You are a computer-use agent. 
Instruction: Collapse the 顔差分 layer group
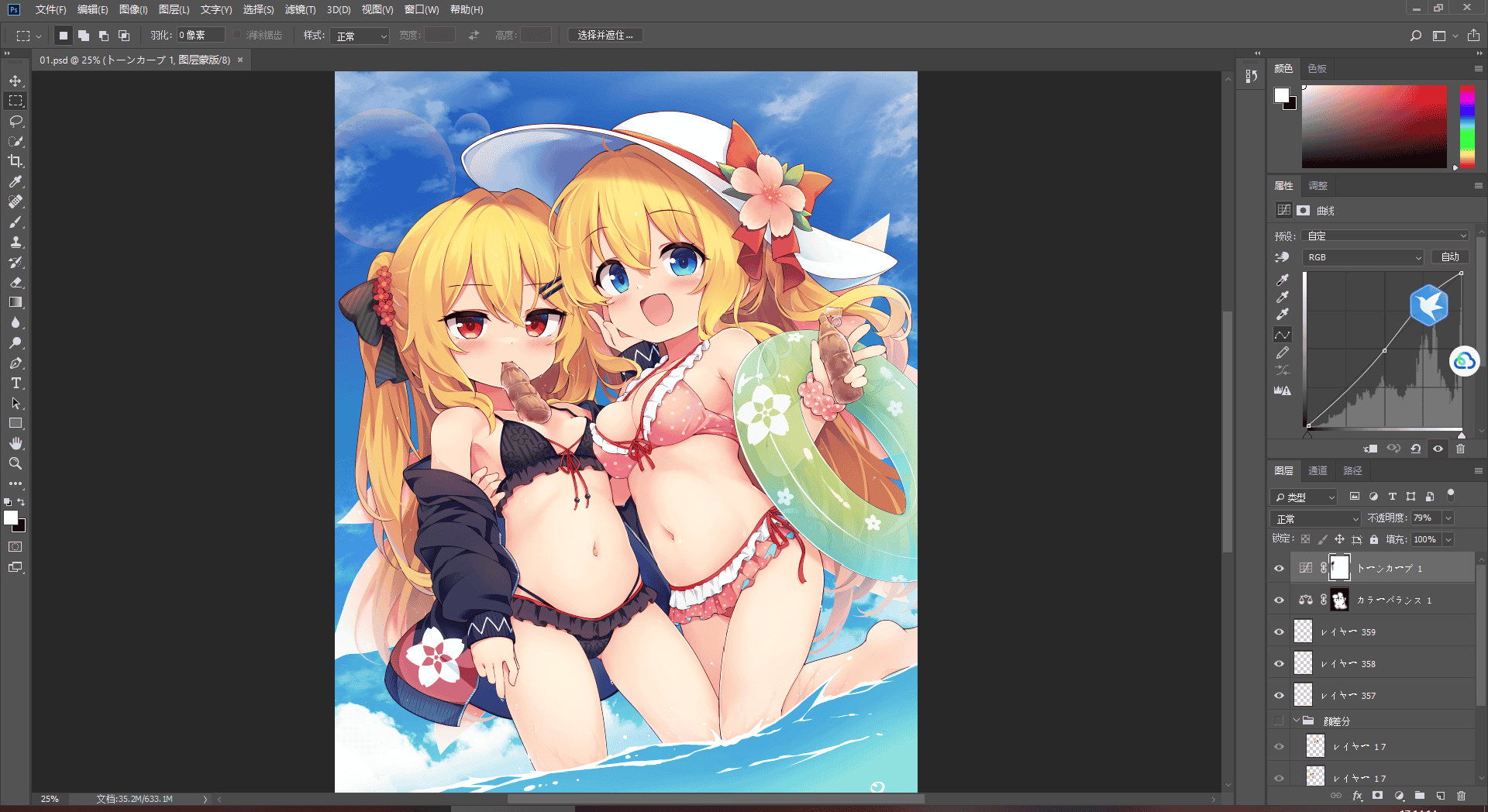(x=1297, y=721)
